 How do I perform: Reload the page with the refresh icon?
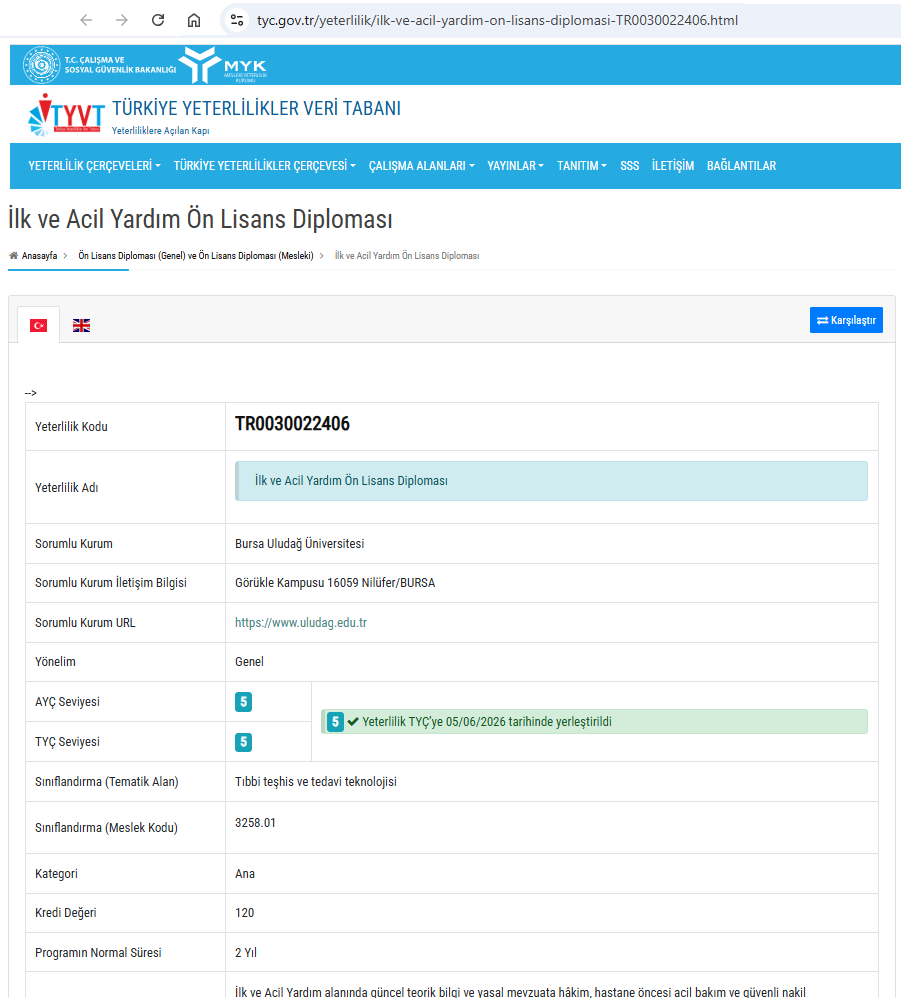tap(158, 20)
